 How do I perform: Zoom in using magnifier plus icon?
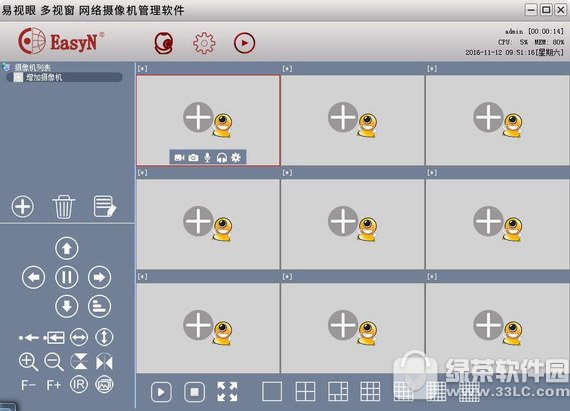pos(28,362)
